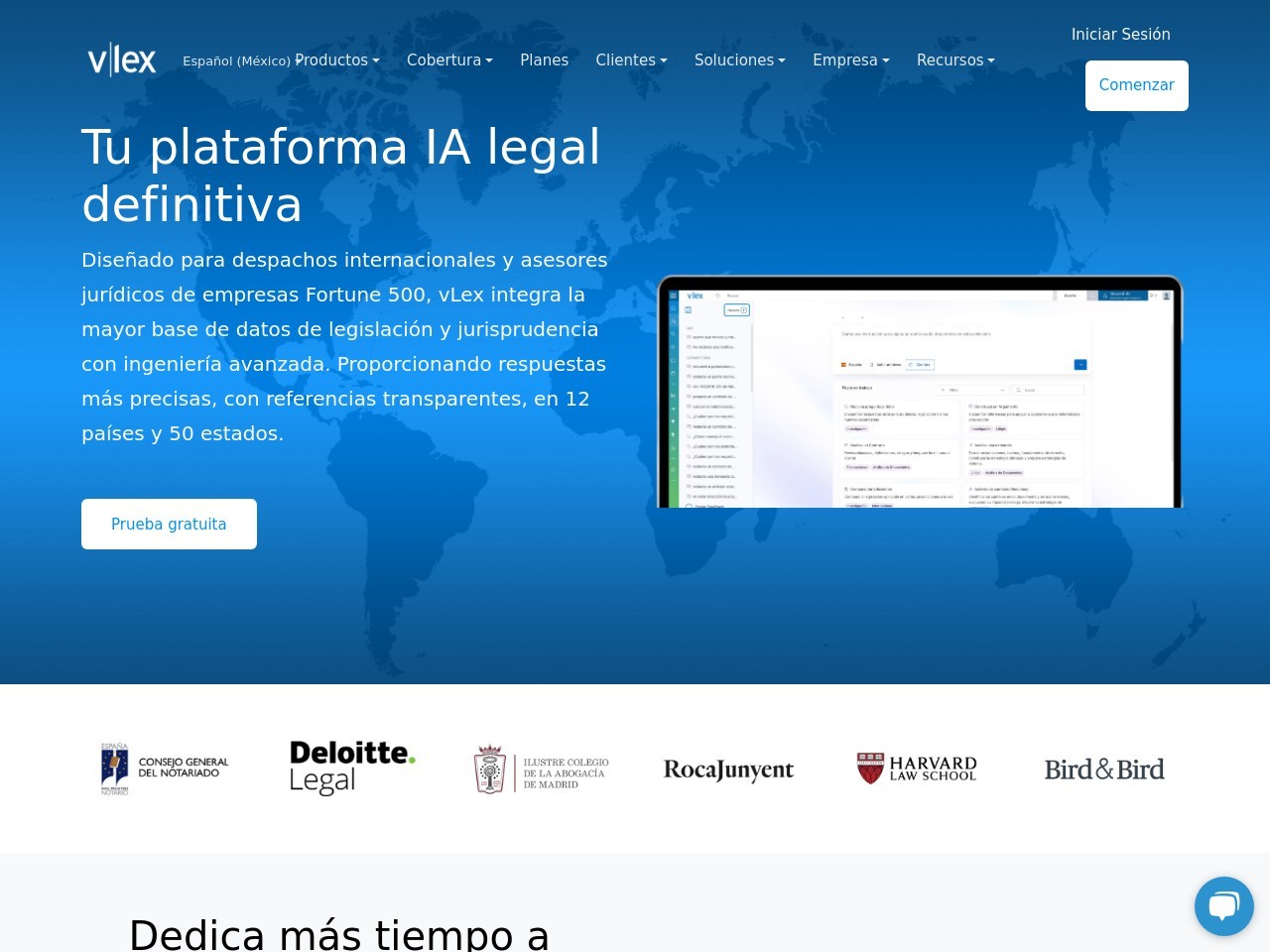Click the Deloitte Legal logo

[x=352, y=768]
